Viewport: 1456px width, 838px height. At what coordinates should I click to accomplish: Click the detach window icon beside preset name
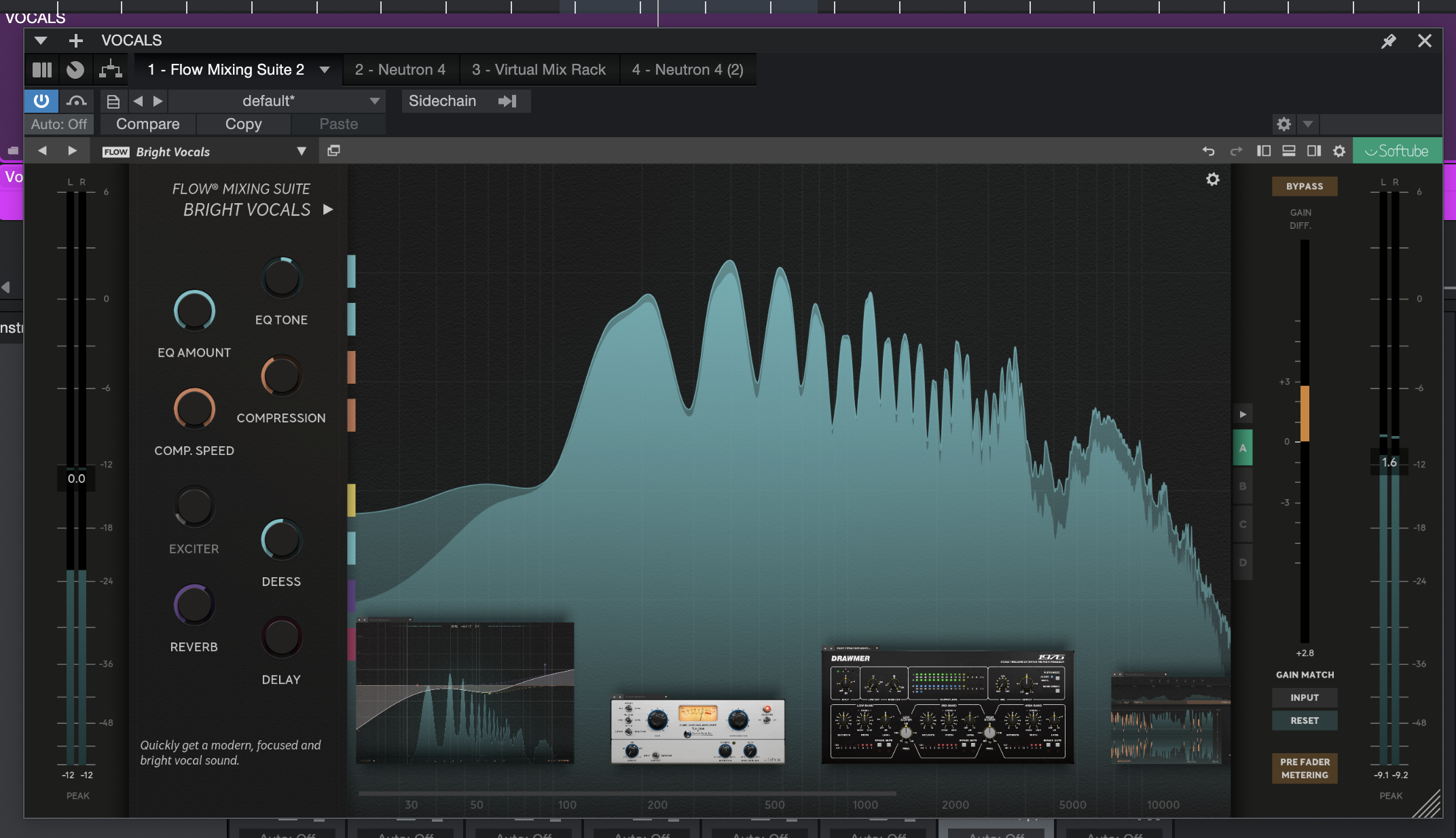pyautogui.click(x=333, y=151)
